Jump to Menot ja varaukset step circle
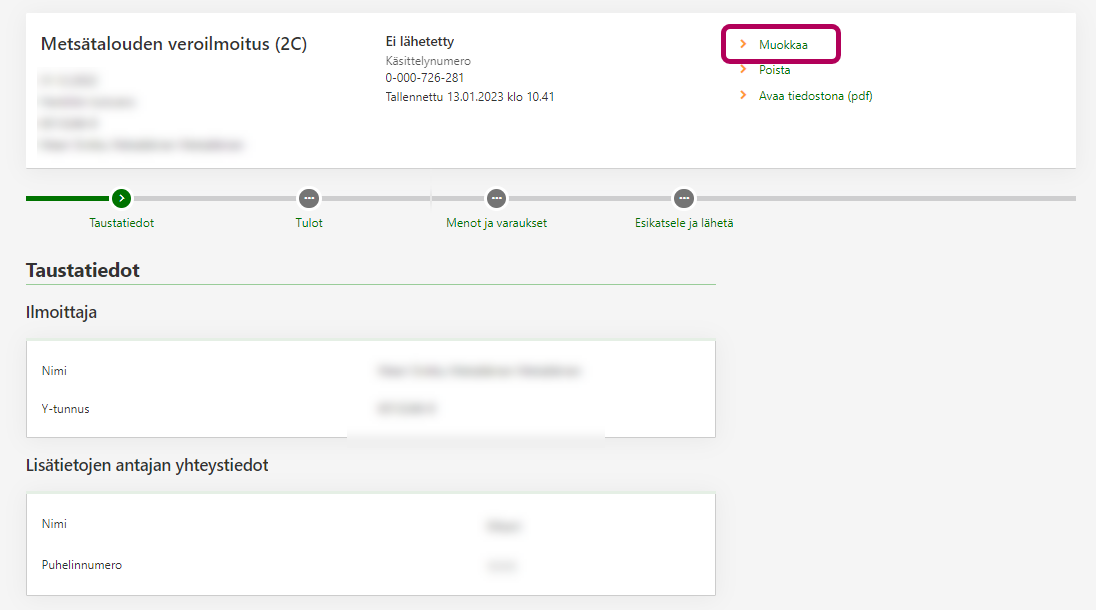Screen dimensions: 1096x610 (x=496, y=198)
